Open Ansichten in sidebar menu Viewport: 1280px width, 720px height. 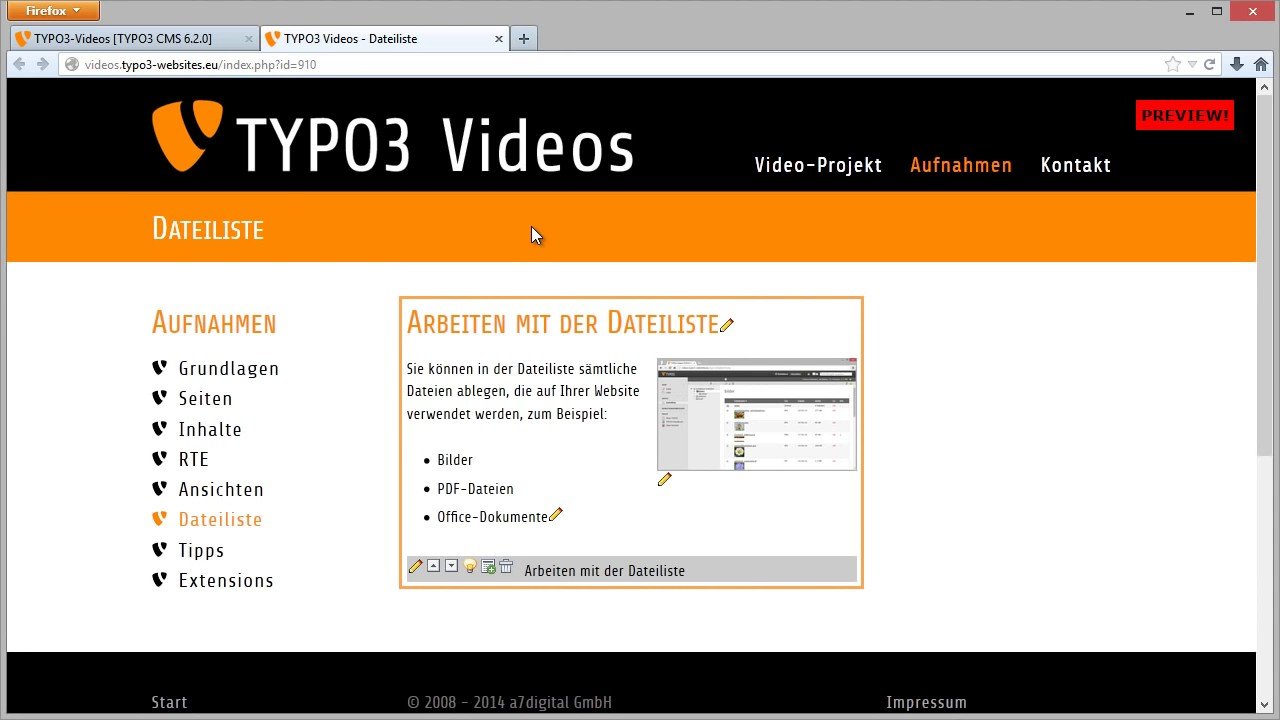coord(221,489)
